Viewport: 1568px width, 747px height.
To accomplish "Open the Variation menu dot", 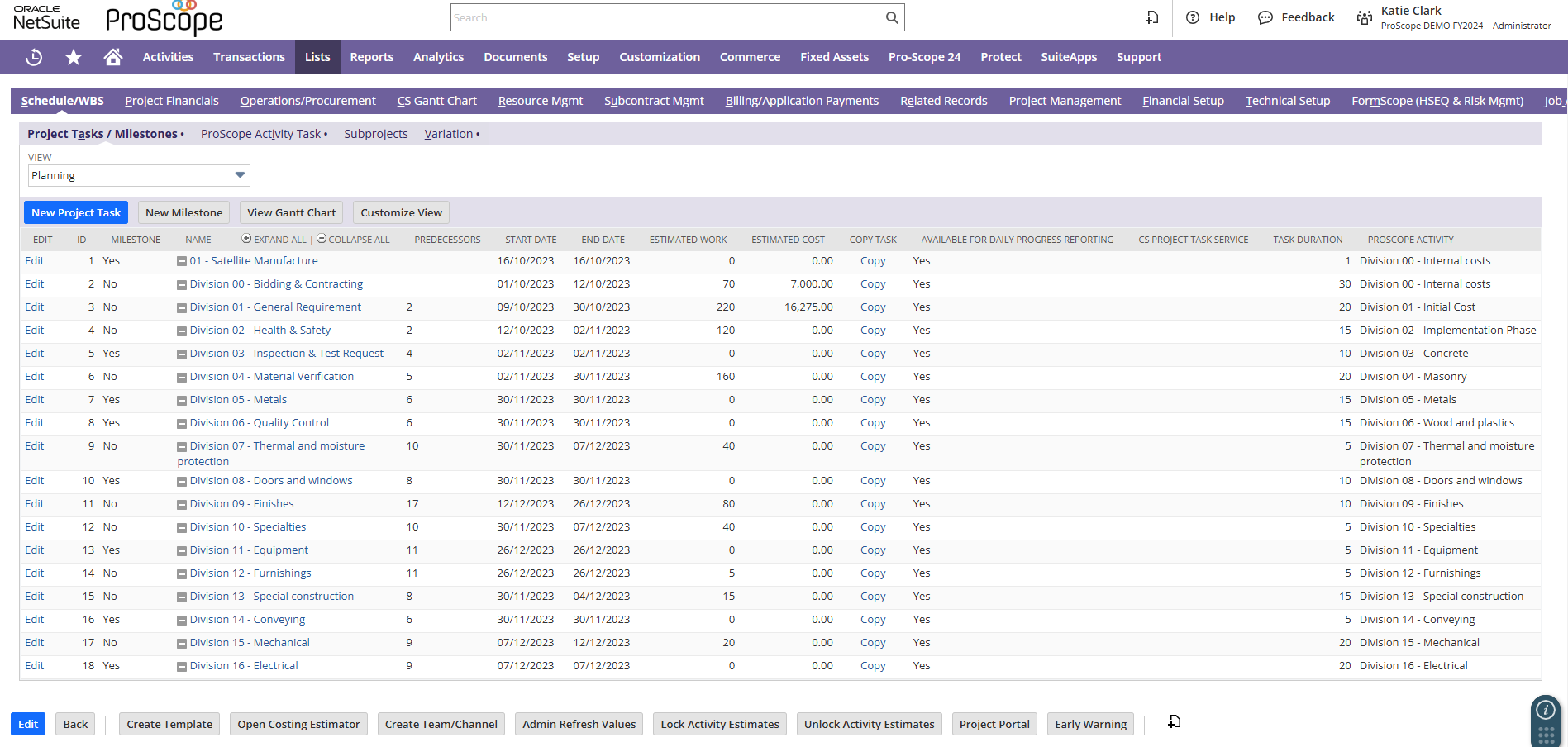I will point(478,133).
